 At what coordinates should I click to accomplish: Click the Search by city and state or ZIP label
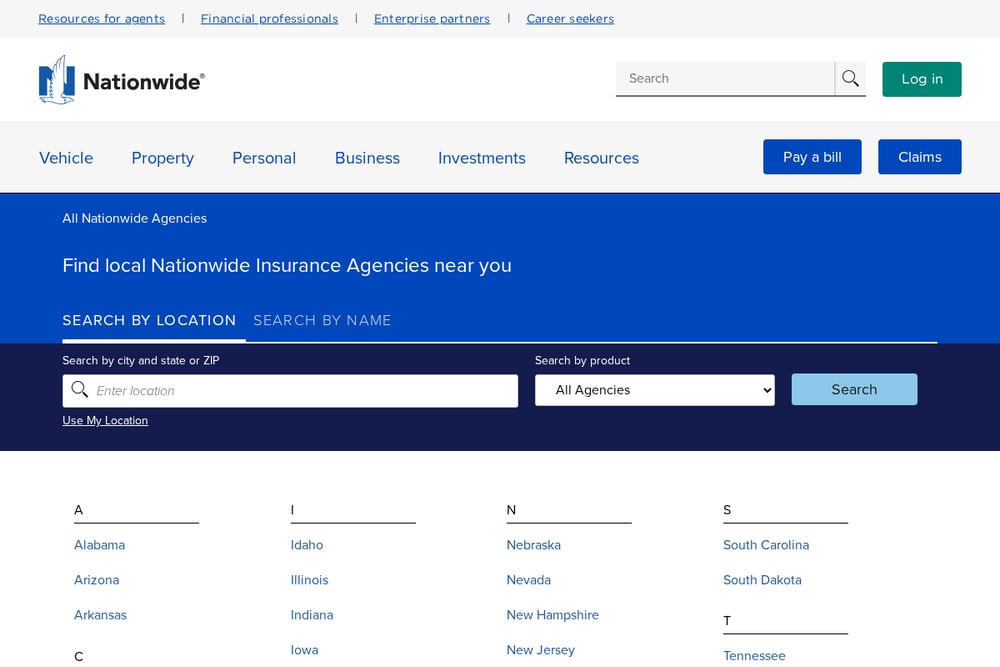[x=141, y=360]
